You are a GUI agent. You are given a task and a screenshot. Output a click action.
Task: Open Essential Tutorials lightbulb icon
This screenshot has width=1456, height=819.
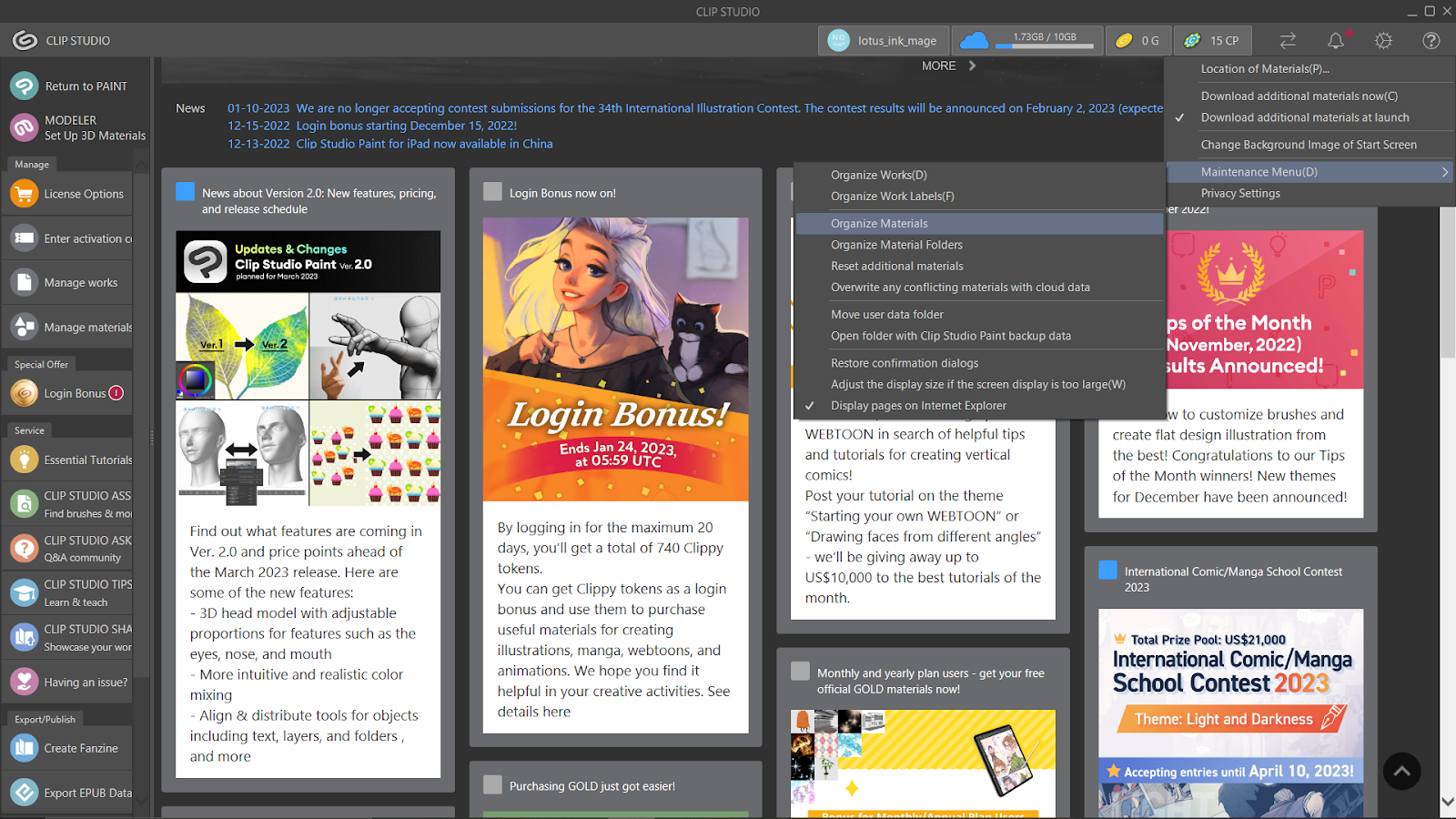[24, 460]
